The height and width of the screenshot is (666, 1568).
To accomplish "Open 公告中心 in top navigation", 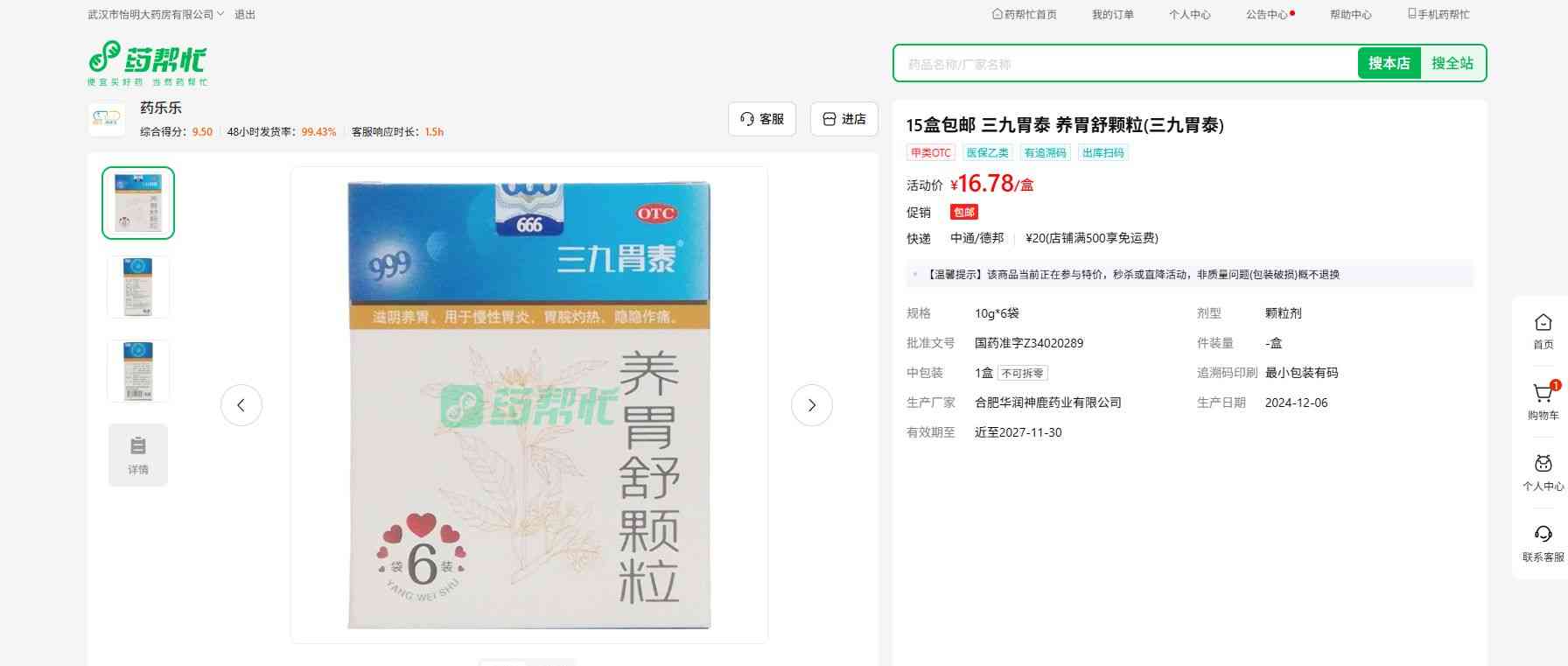I will 1269,15.
